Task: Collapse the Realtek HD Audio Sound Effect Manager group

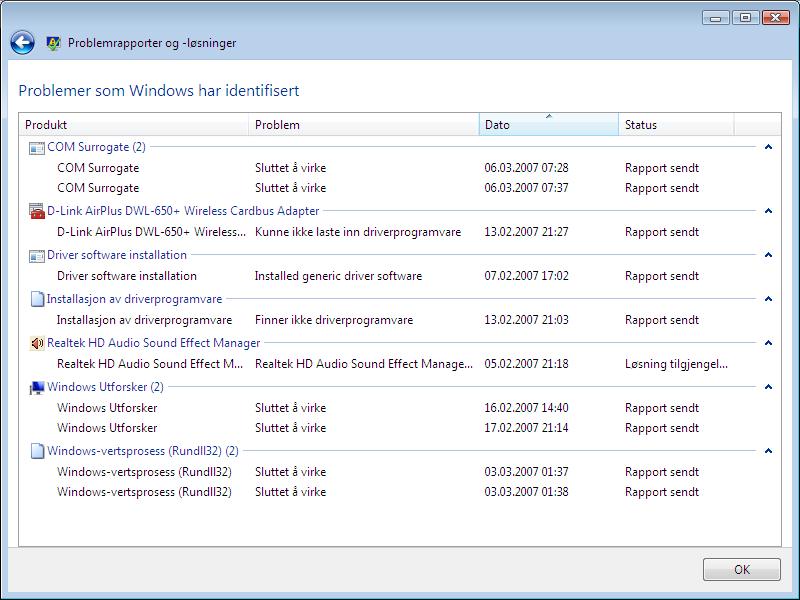Action: (768, 343)
